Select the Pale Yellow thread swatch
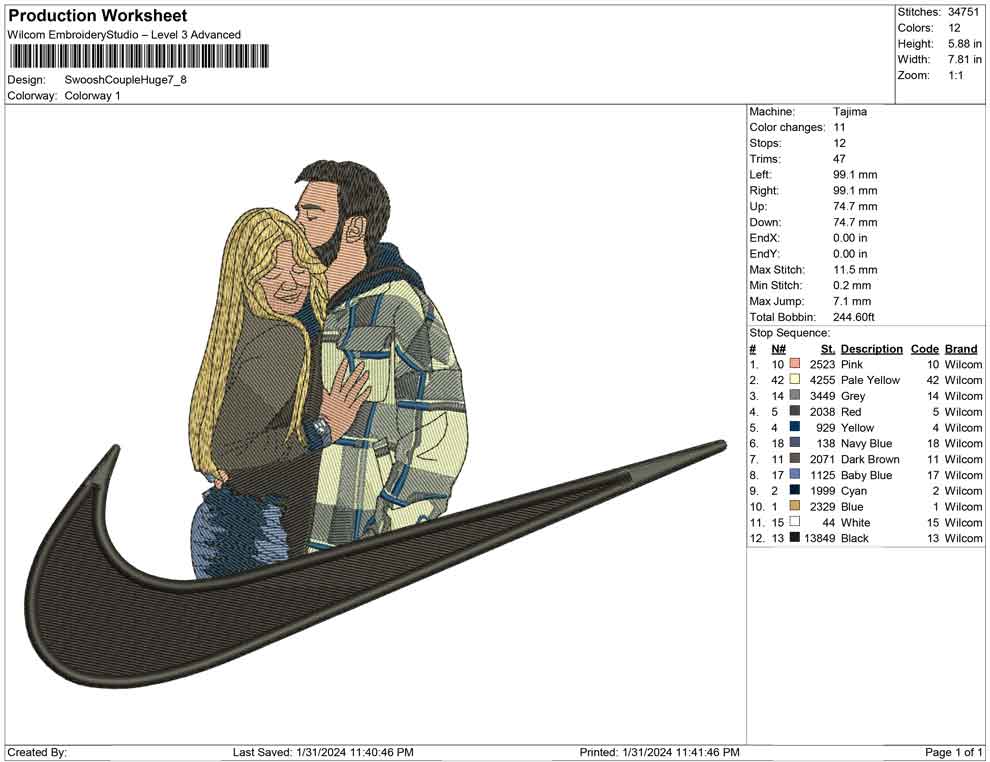Viewport: 990px width, 762px height. coord(795,381)
